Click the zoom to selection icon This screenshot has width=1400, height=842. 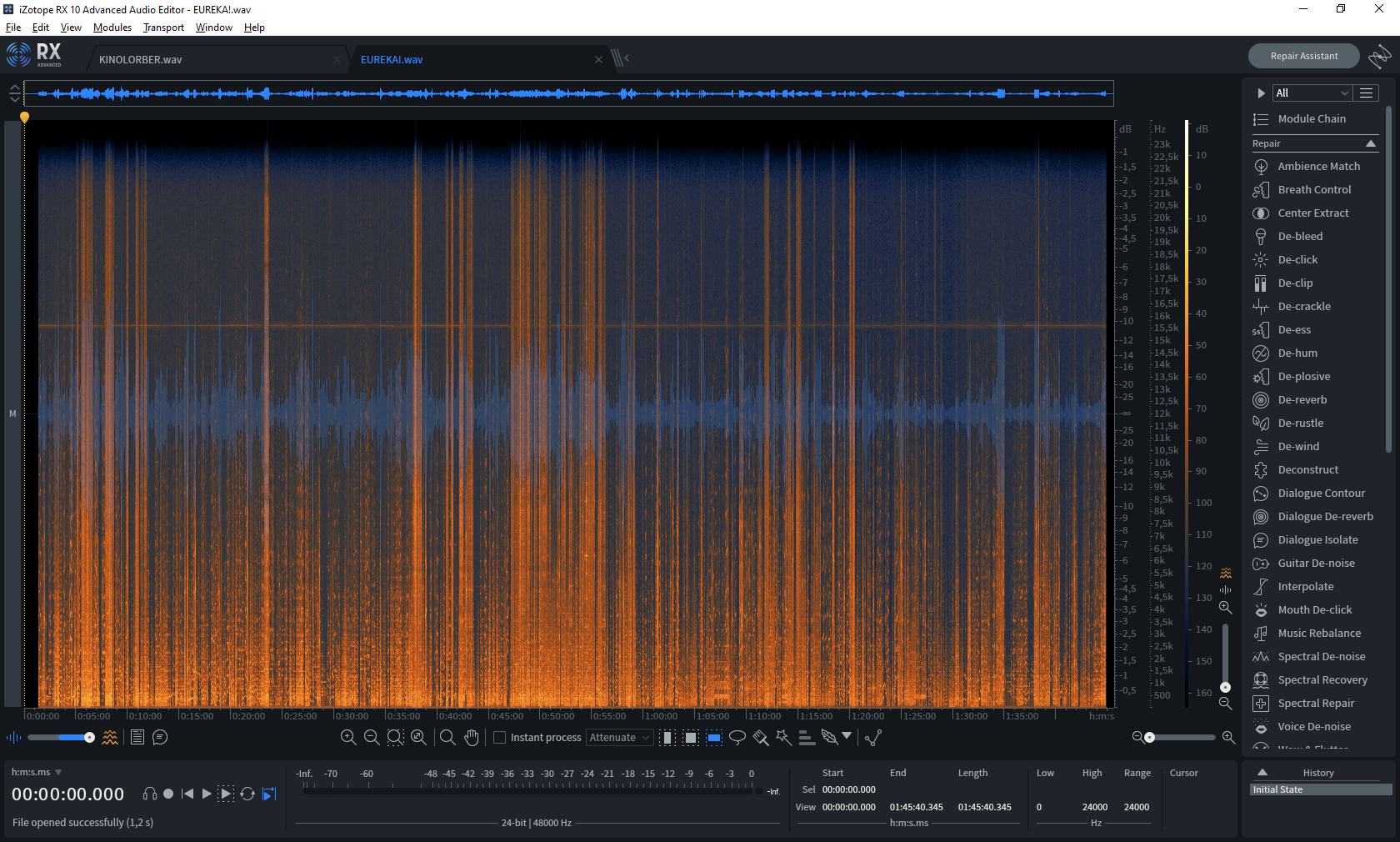pos(395,738)
